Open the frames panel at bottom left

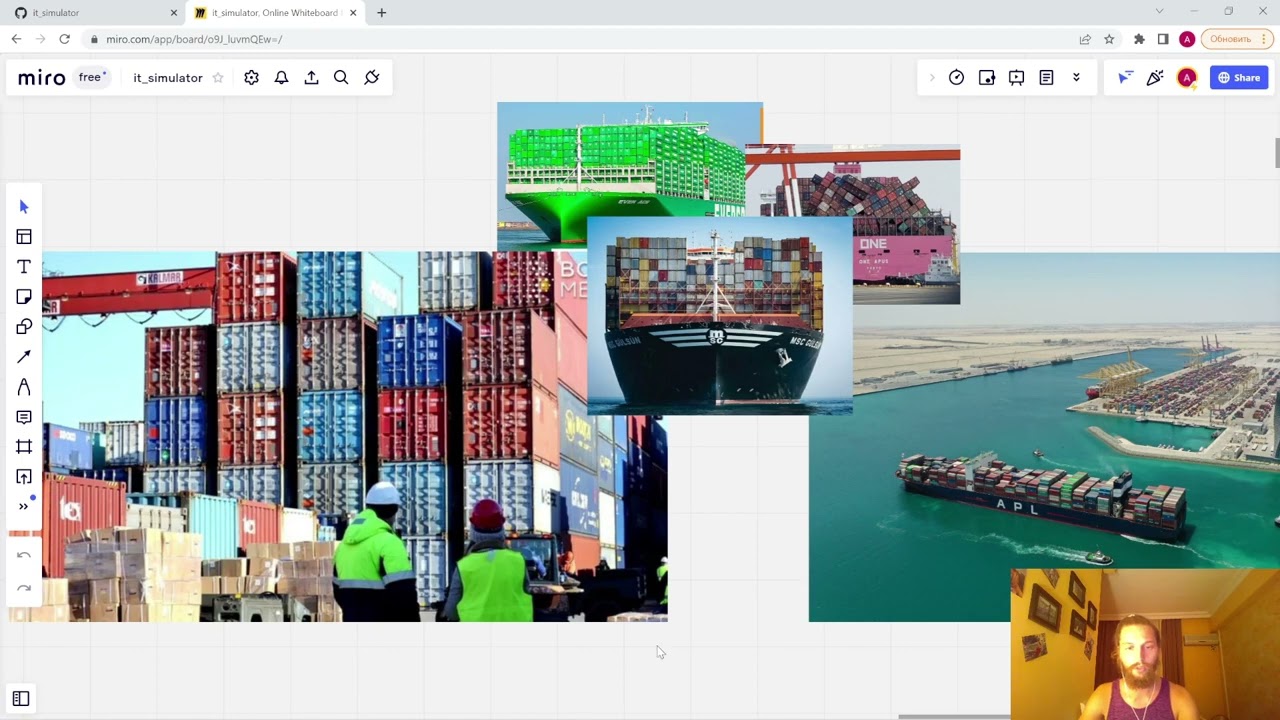point(21,699)
